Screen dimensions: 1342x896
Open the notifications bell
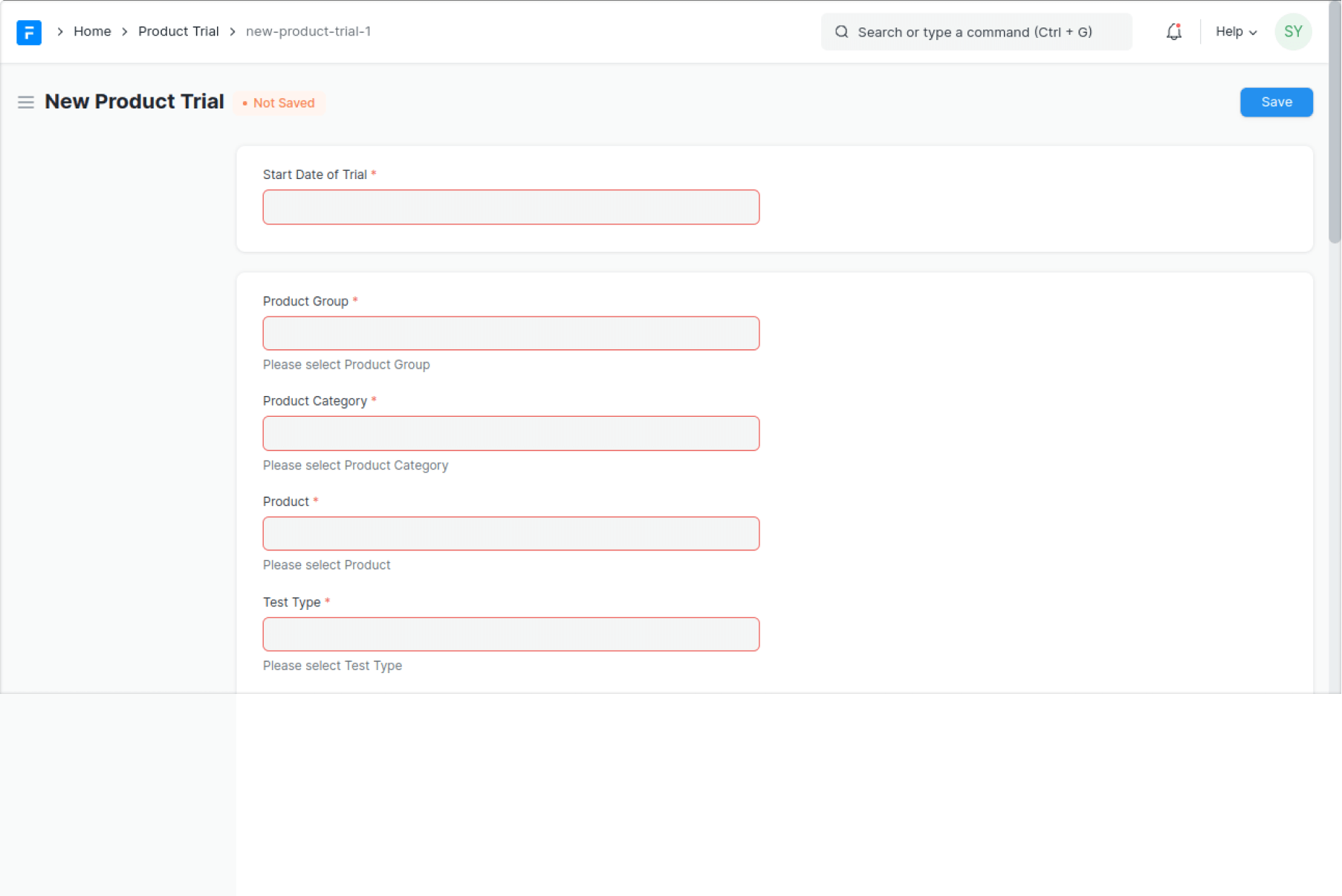click(1173, 32)
